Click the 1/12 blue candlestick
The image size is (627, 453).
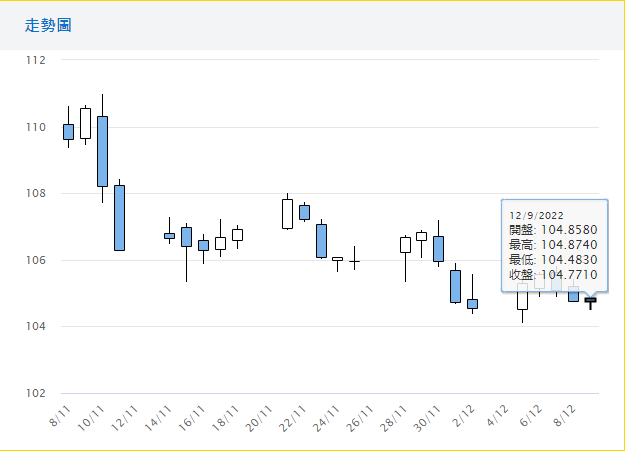point(455,286)
